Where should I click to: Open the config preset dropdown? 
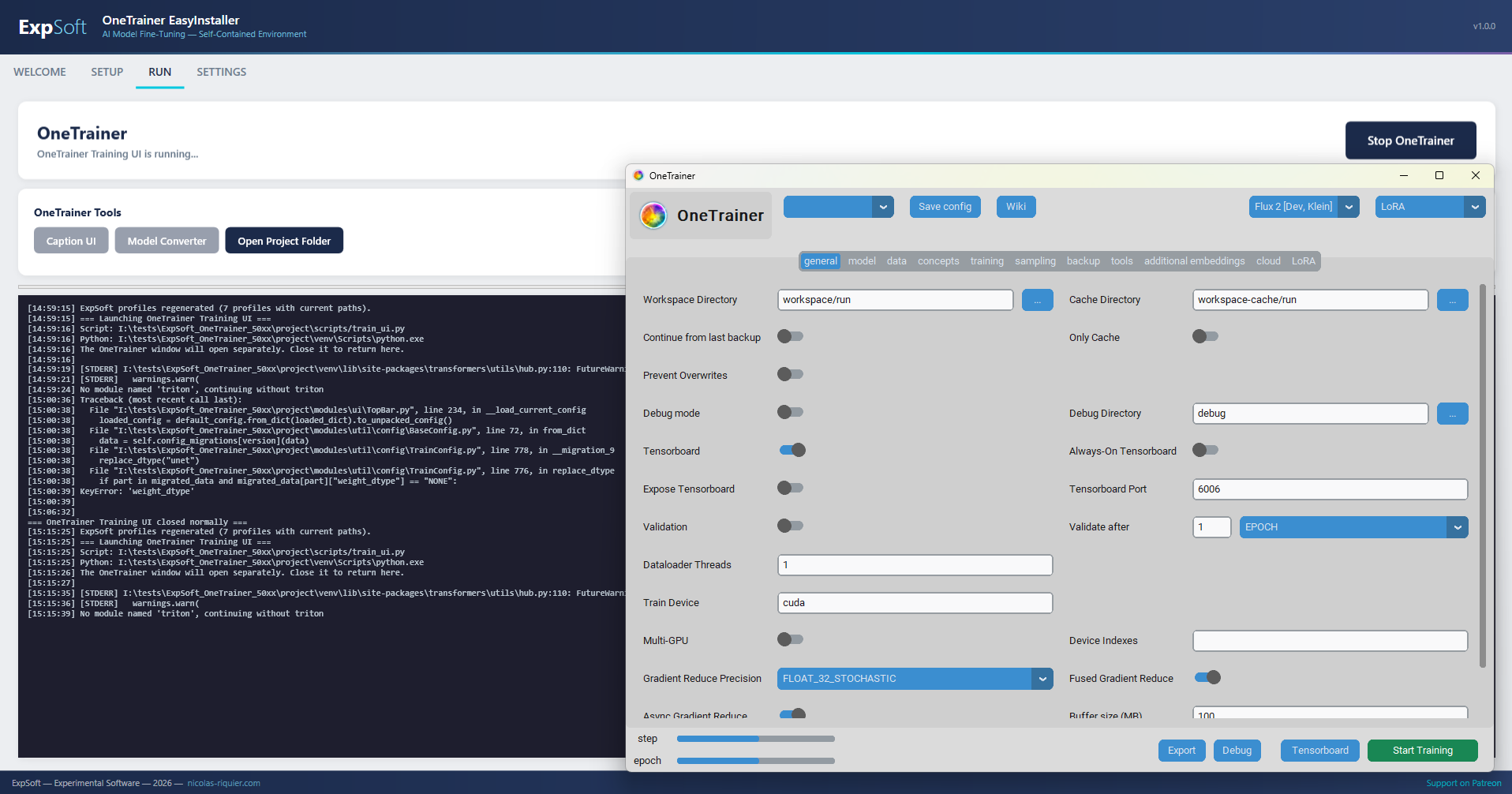click(x=838, y=207)
